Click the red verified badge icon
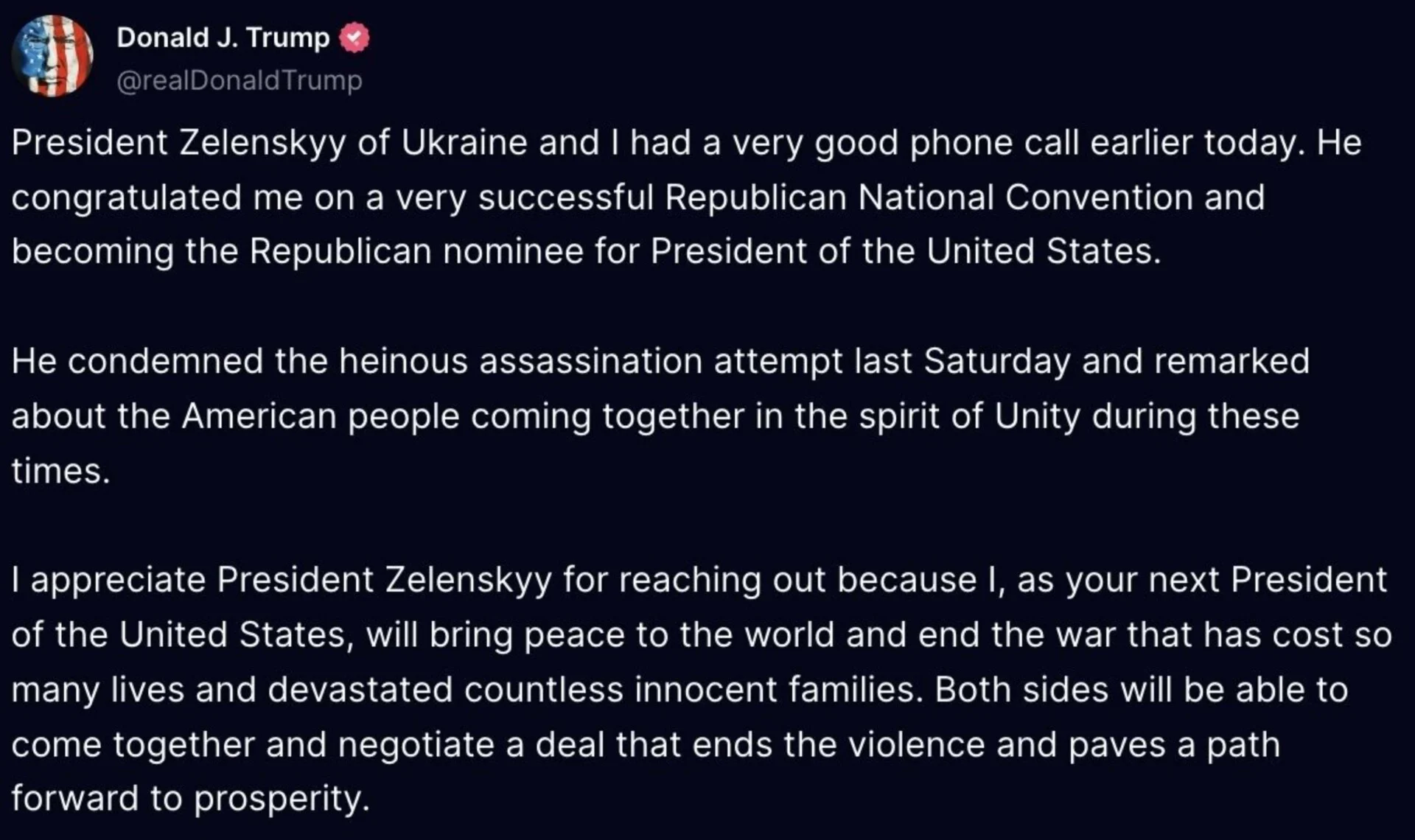The height and width of the screenshot is (840, 1415). 354,38
